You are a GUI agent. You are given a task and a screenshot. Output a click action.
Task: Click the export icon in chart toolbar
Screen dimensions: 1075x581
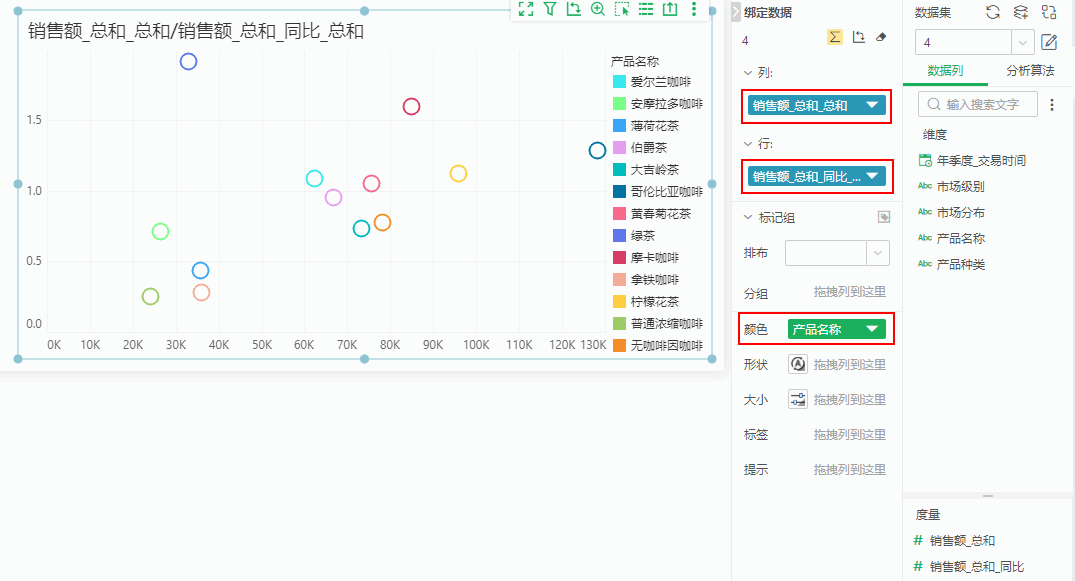pyautogui.click(x=670, y=9)
